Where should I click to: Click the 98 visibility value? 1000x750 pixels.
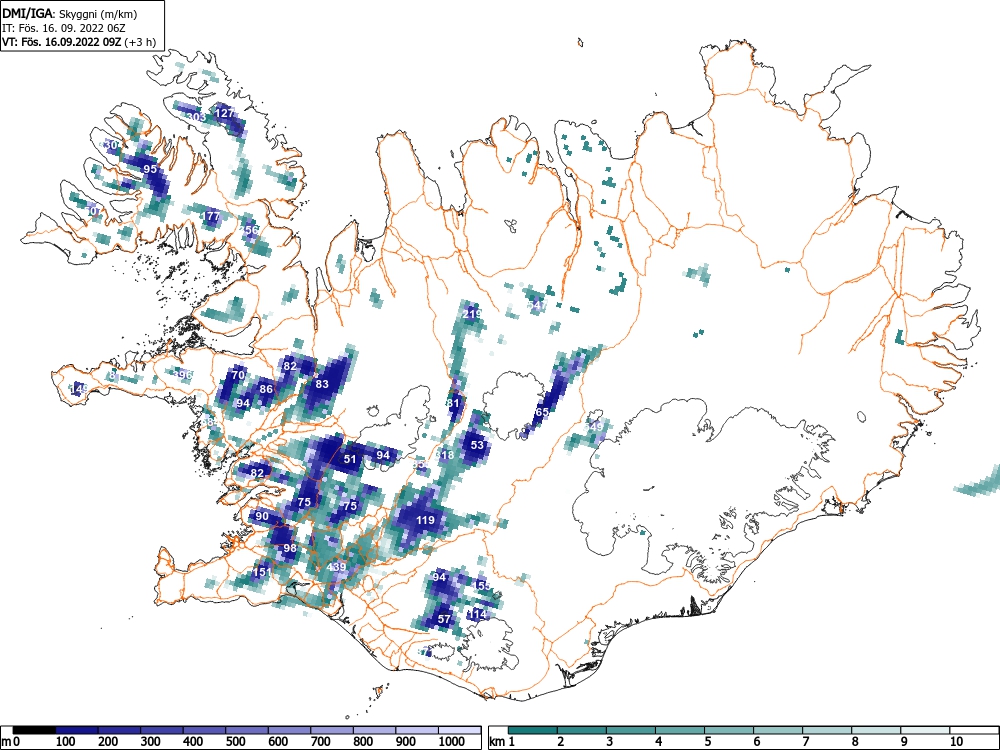click(x=290, y=548)
